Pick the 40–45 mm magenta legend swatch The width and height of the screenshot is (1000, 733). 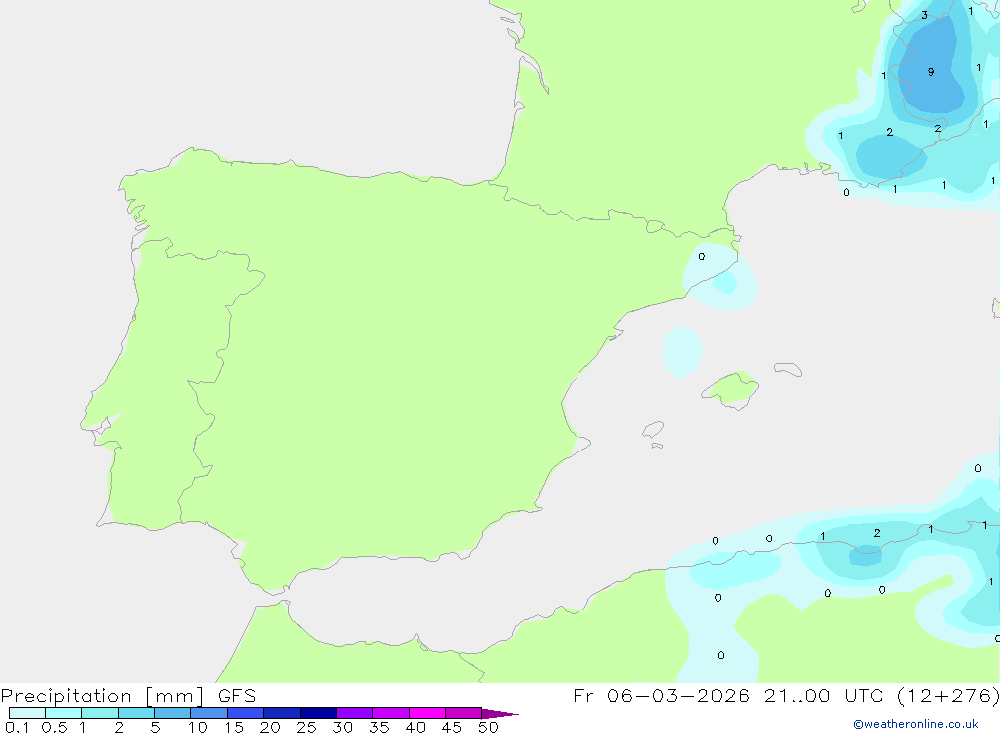coord(427,713)
